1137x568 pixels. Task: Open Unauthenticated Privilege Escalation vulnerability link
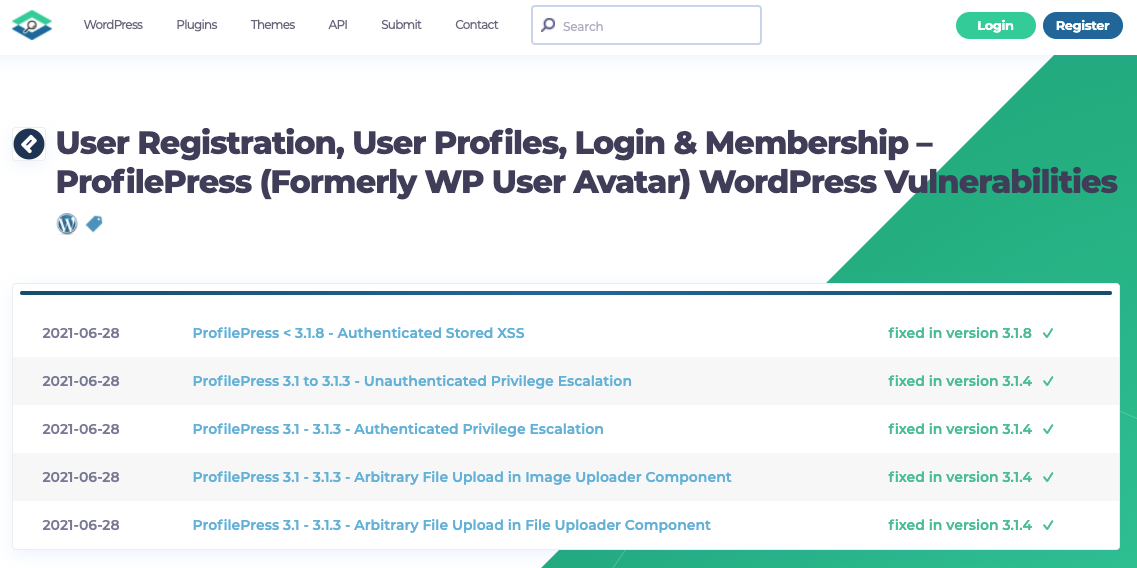pos(412,381)
